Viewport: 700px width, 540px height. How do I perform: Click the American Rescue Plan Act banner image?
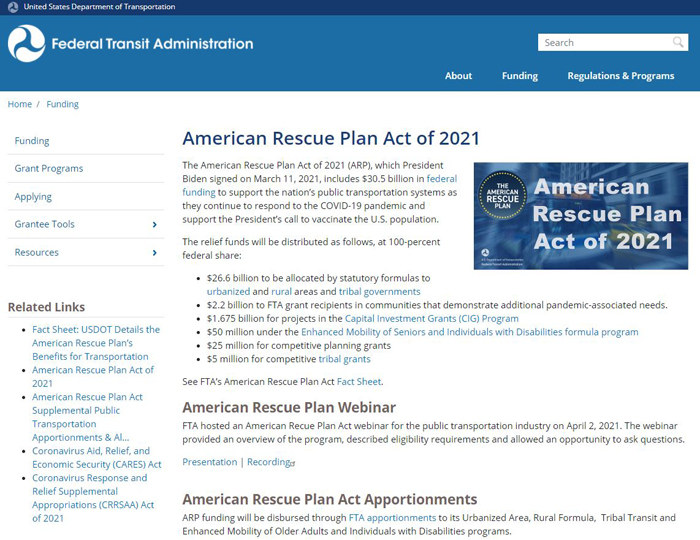[581, 216]
